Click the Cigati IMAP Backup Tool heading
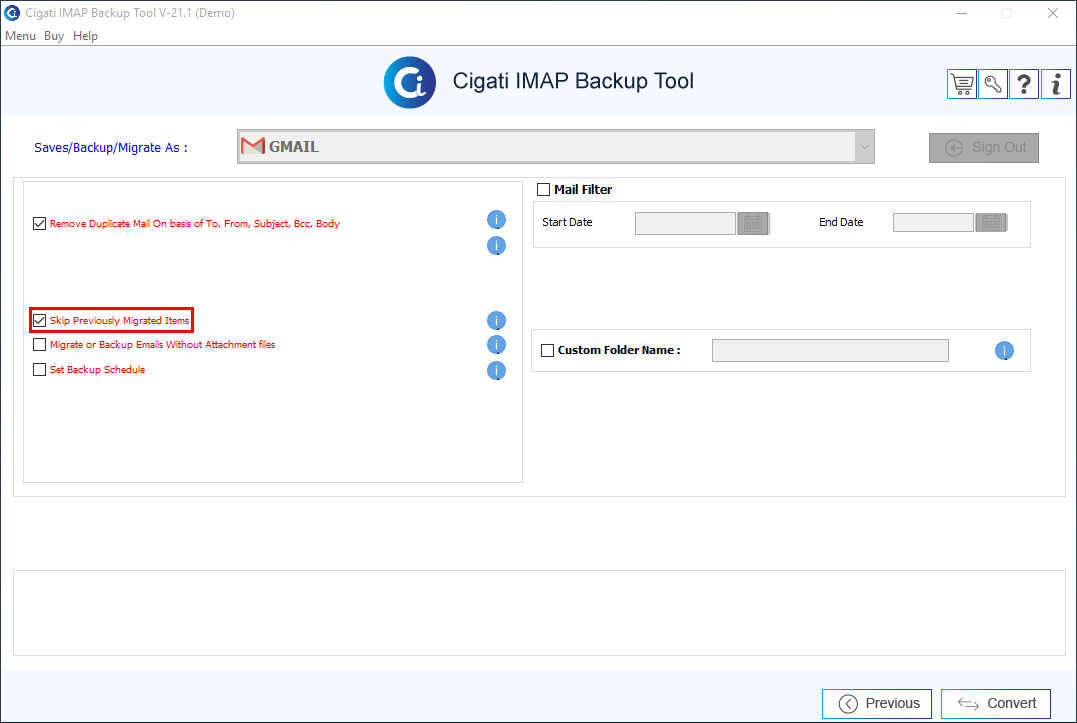1077x723 pixels. 573,81
